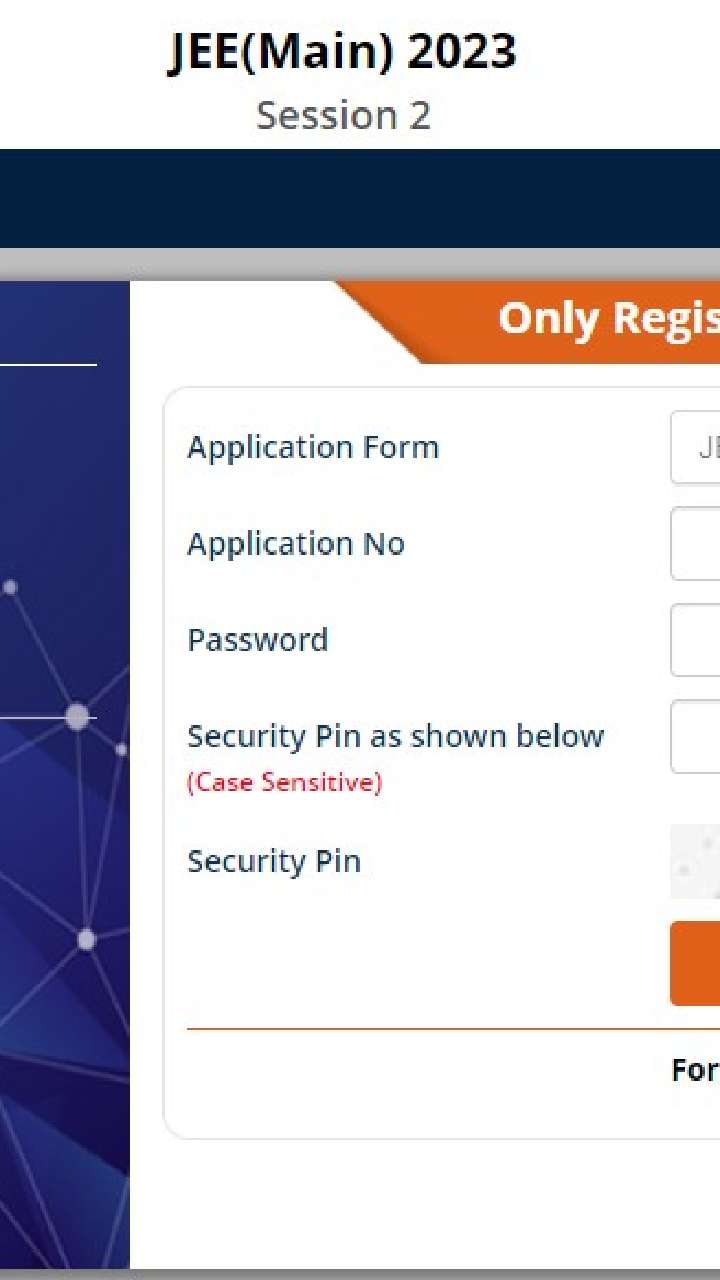Click "Security Pin" label beside captcha
The image size is (720, 1280).
pos(274,861)
